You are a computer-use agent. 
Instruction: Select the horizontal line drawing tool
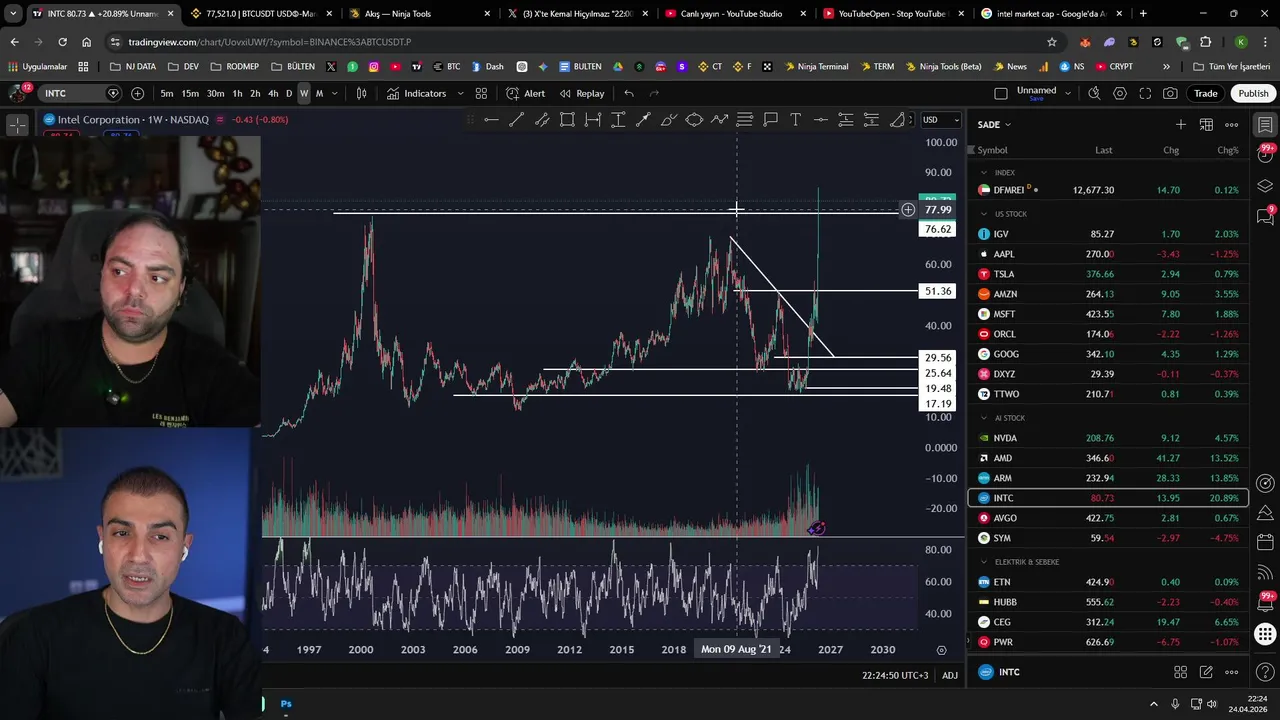491,120
